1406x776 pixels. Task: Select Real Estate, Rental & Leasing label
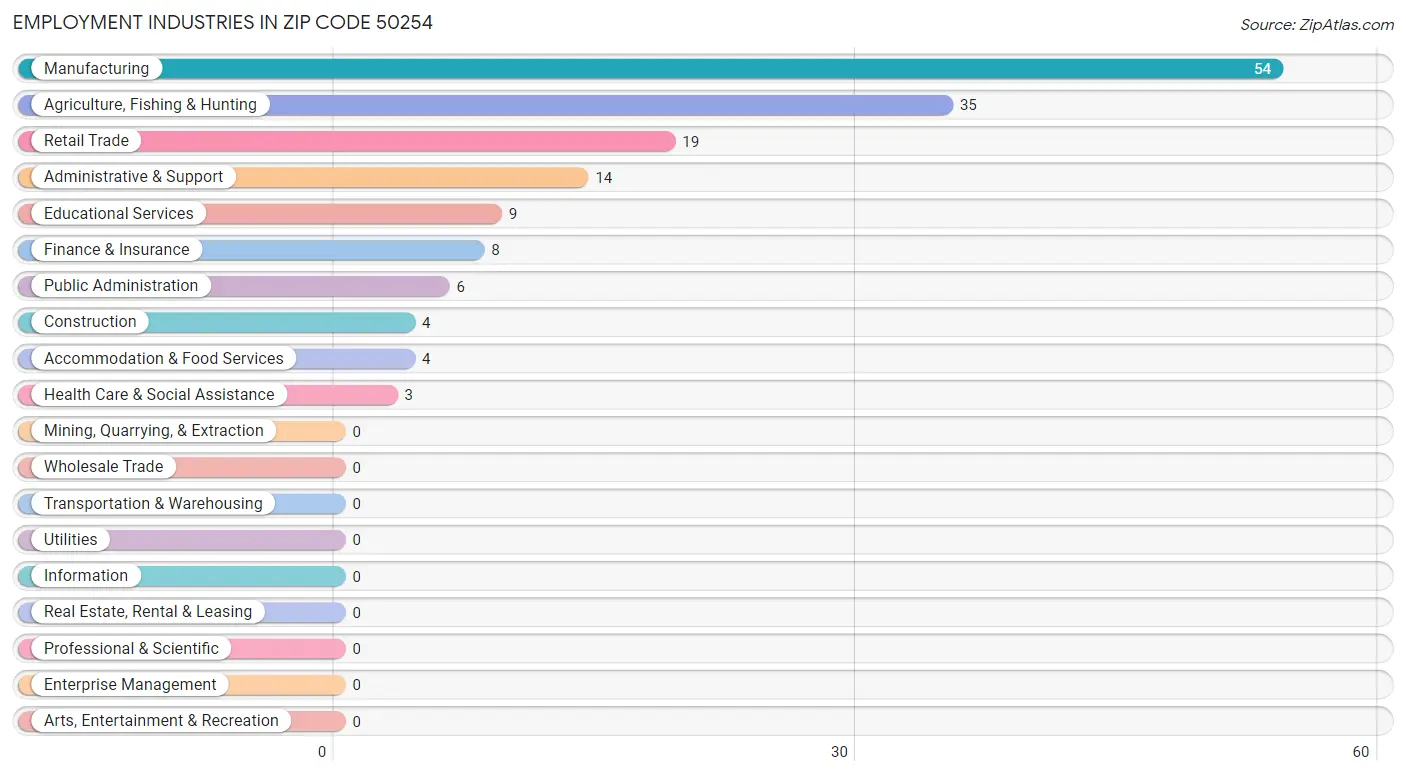coord(148,611)
